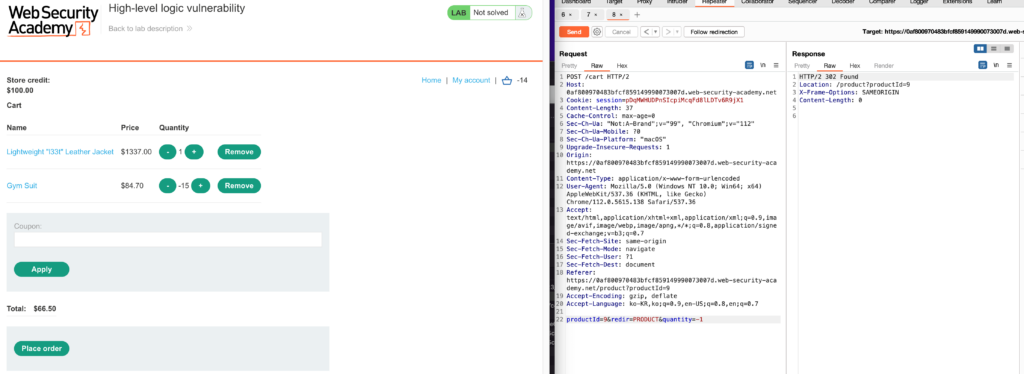Open the Lightweight l33t Leather Jacket product link
Screen dimensions: 1024x374
tap(60, 152)
